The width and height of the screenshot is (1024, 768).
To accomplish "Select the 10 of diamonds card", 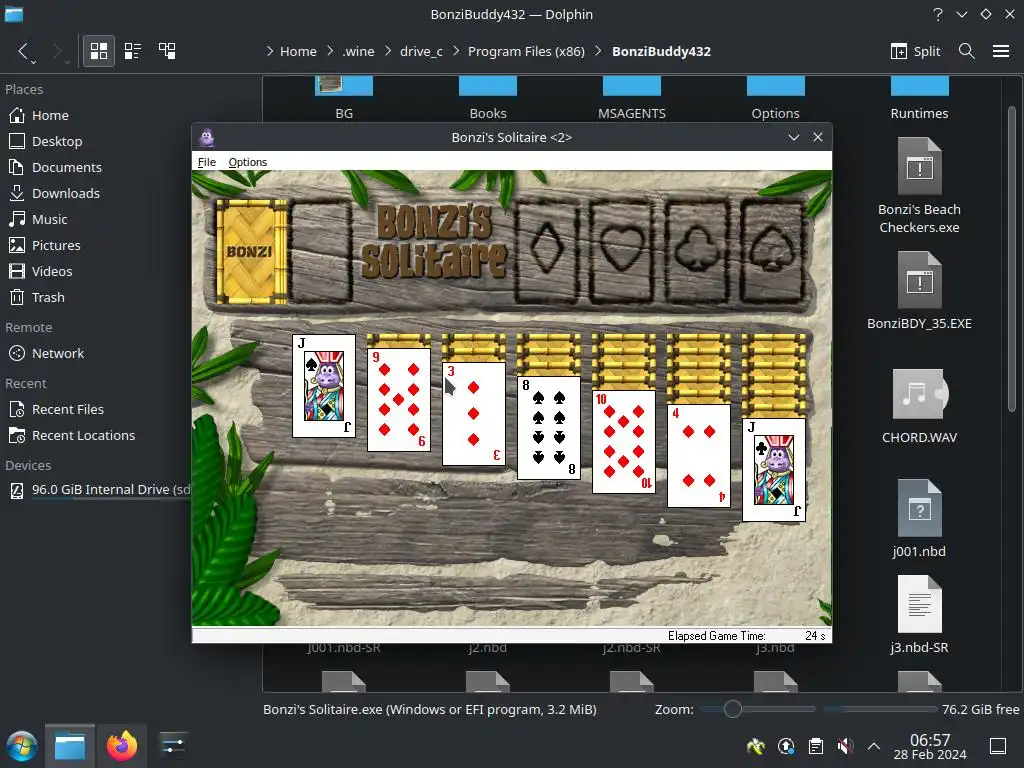I will point(624,441).
